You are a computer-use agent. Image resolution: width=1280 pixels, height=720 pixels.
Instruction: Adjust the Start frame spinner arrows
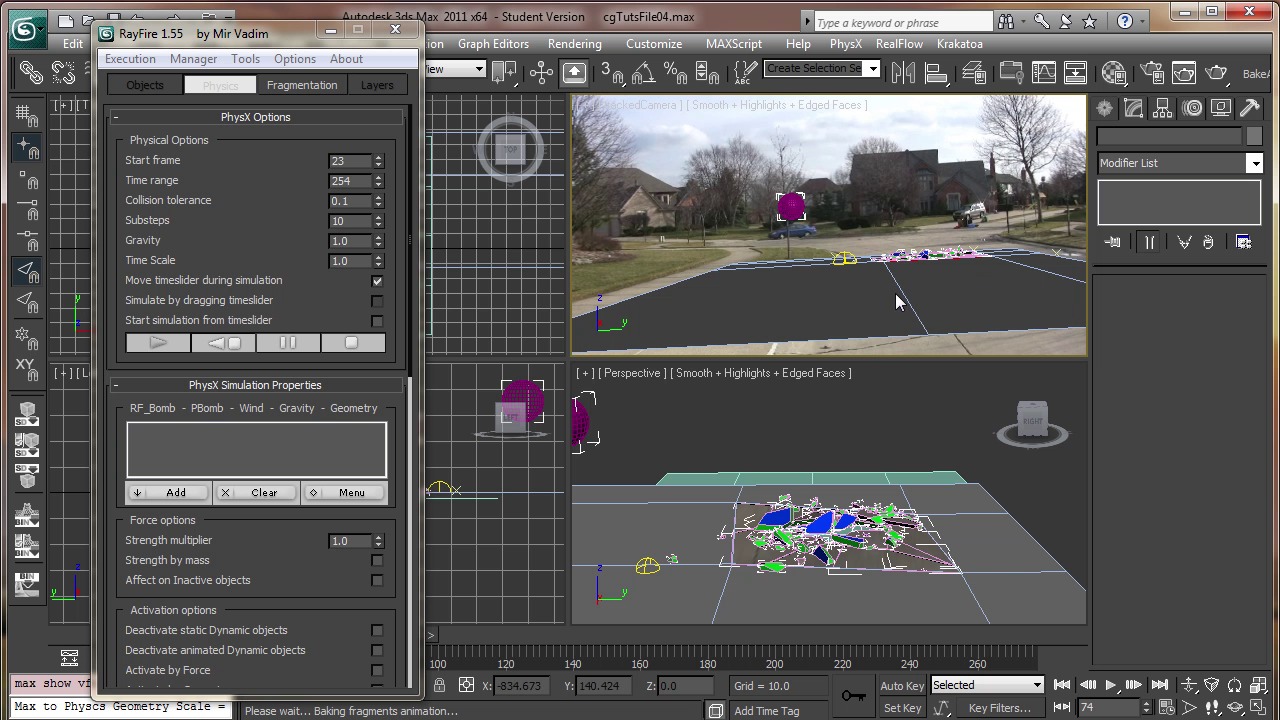[378, 161]
